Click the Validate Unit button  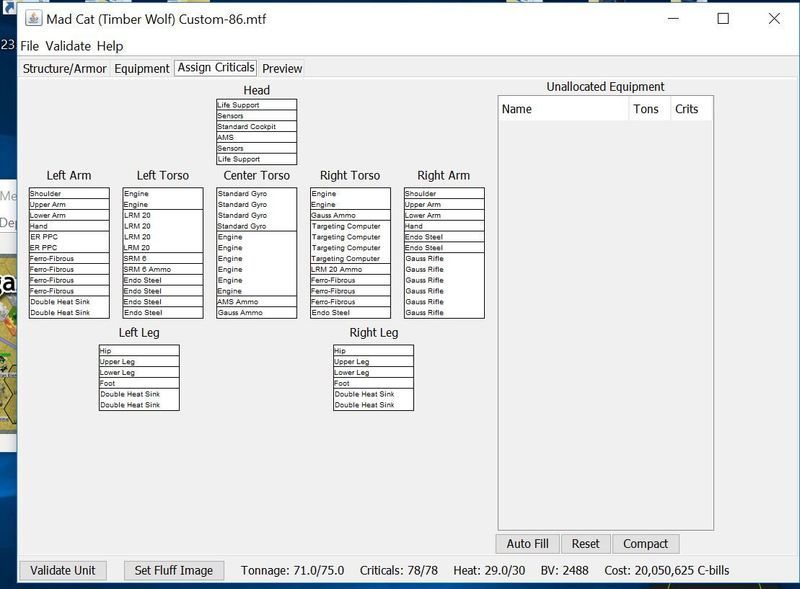tap(63, 570)
